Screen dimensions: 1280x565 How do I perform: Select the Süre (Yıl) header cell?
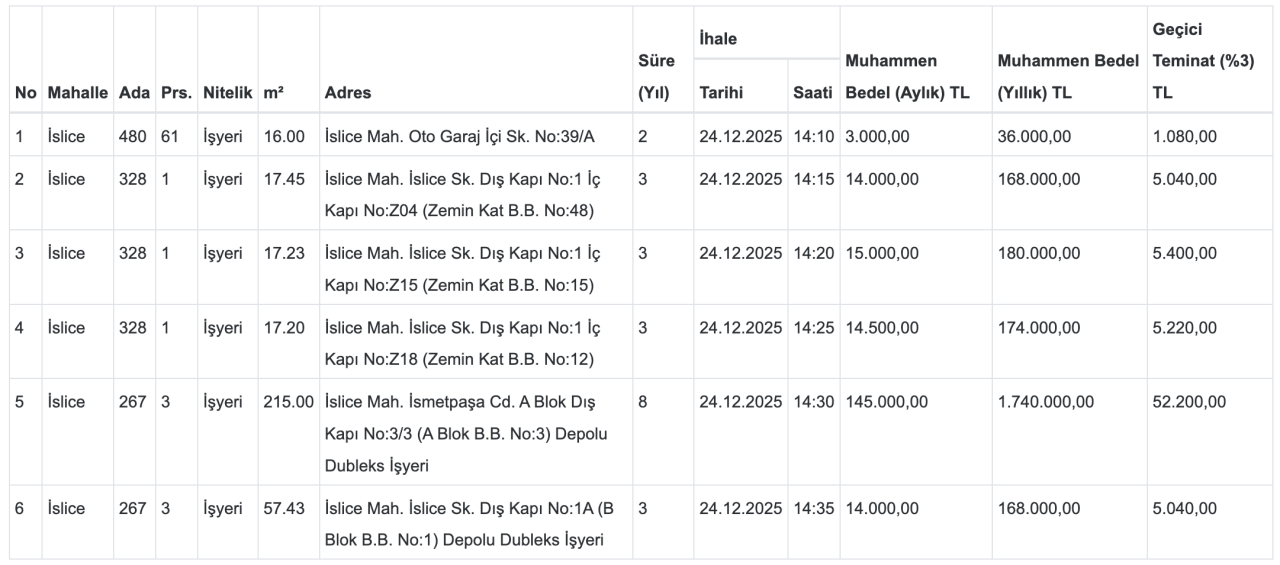point(655,77)
